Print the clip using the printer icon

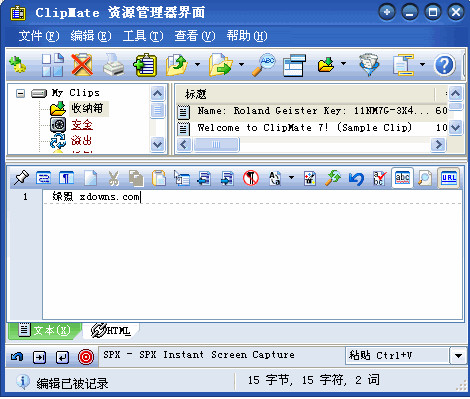(113, 65)
